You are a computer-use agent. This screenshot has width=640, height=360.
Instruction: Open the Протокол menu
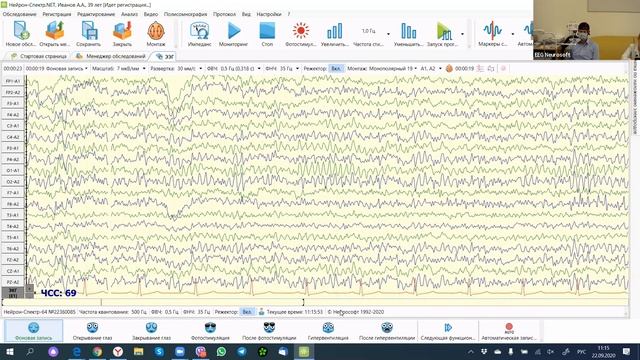click(224, 14)
